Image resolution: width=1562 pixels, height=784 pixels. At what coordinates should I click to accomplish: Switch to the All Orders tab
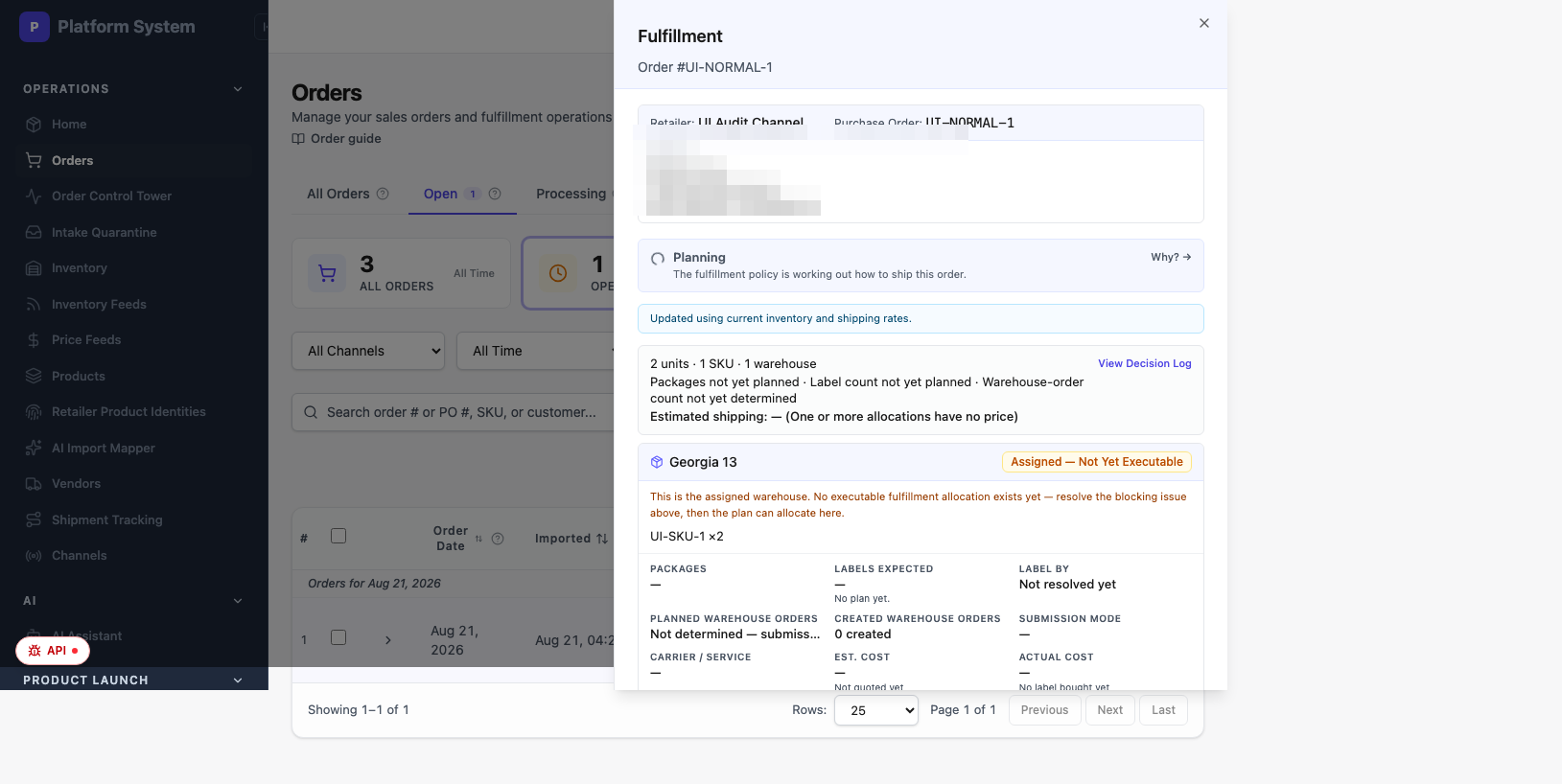[338, 194]
